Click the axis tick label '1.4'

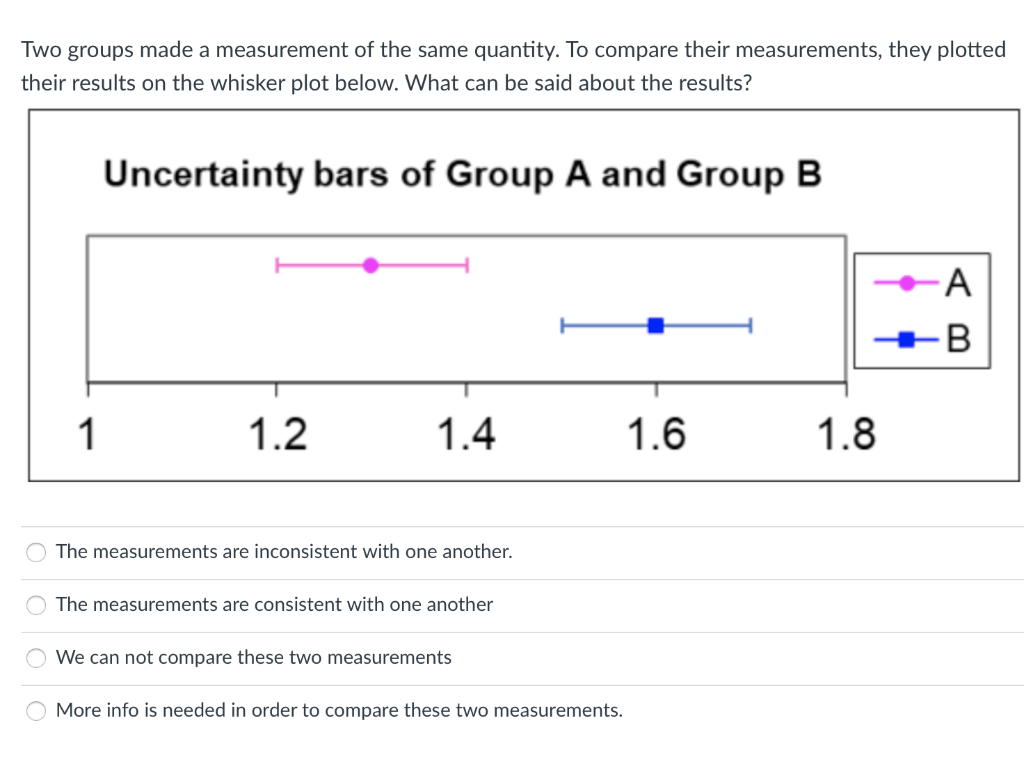(x=466, y=431)
